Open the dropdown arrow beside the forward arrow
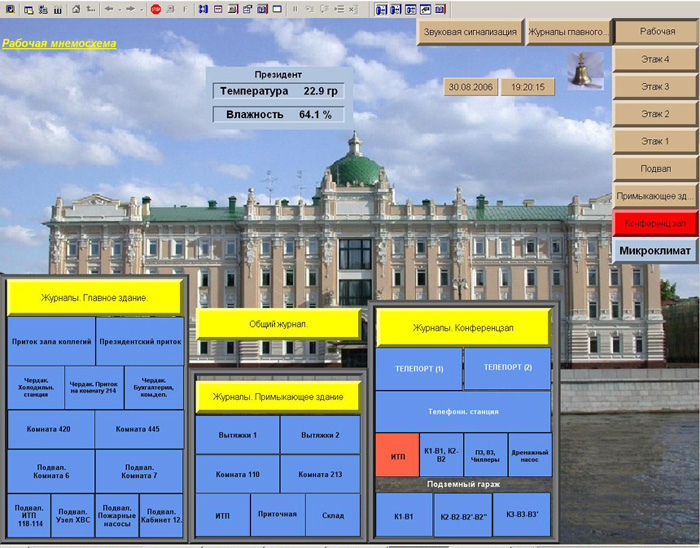Image resolution: width=700 pixels, height=548 pixels. [141, 9]
